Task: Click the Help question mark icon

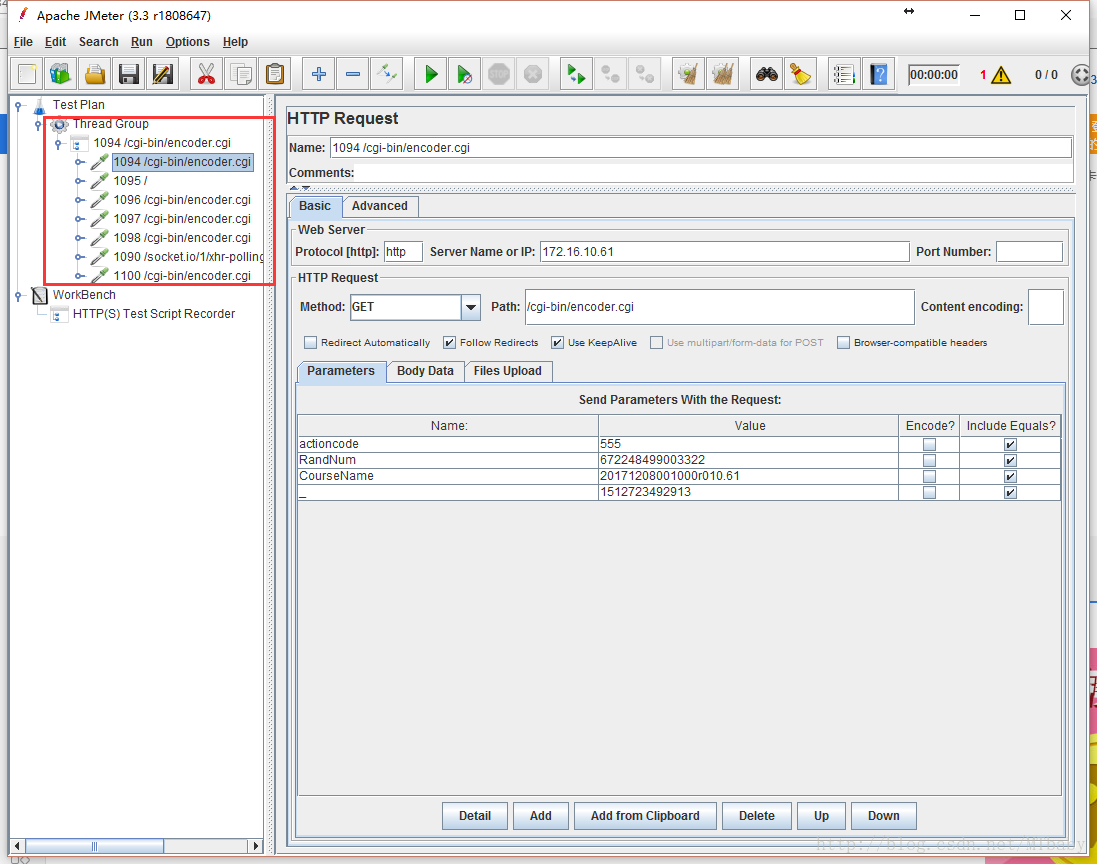Action: click(878, 74)
